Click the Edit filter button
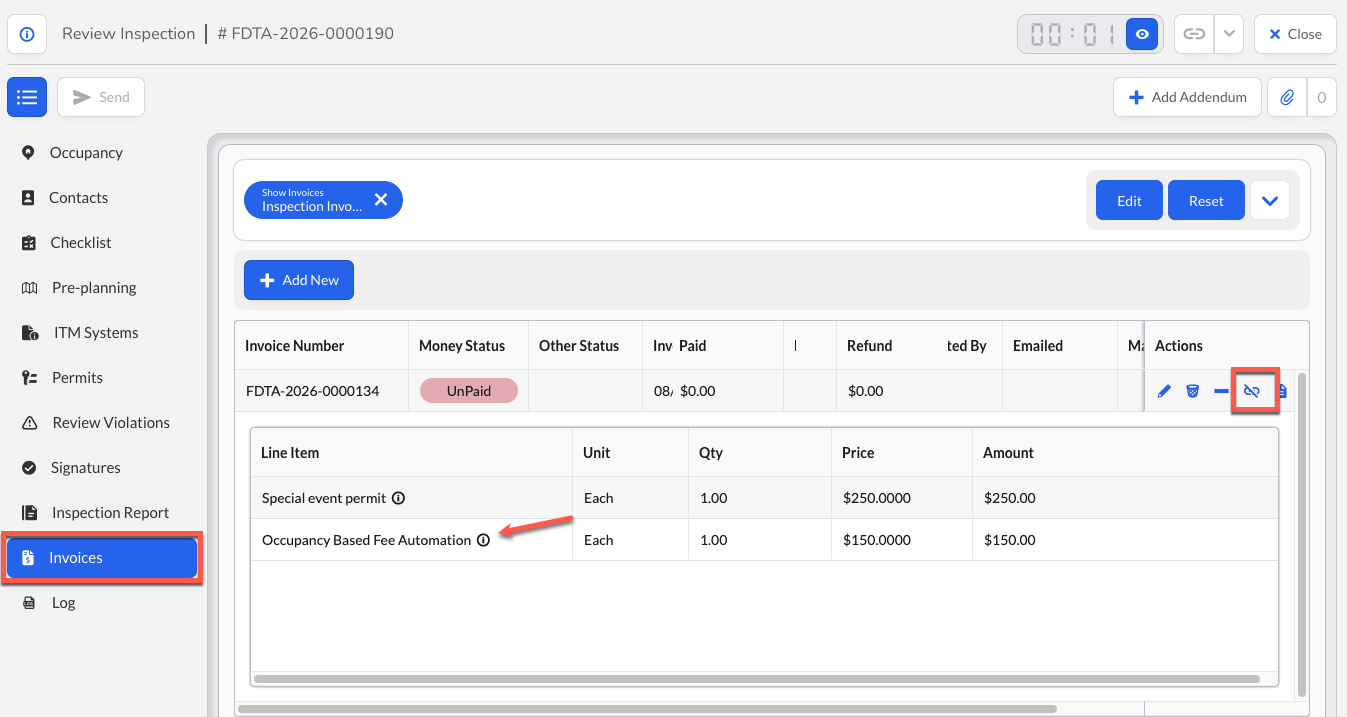 coord(1129,200)
